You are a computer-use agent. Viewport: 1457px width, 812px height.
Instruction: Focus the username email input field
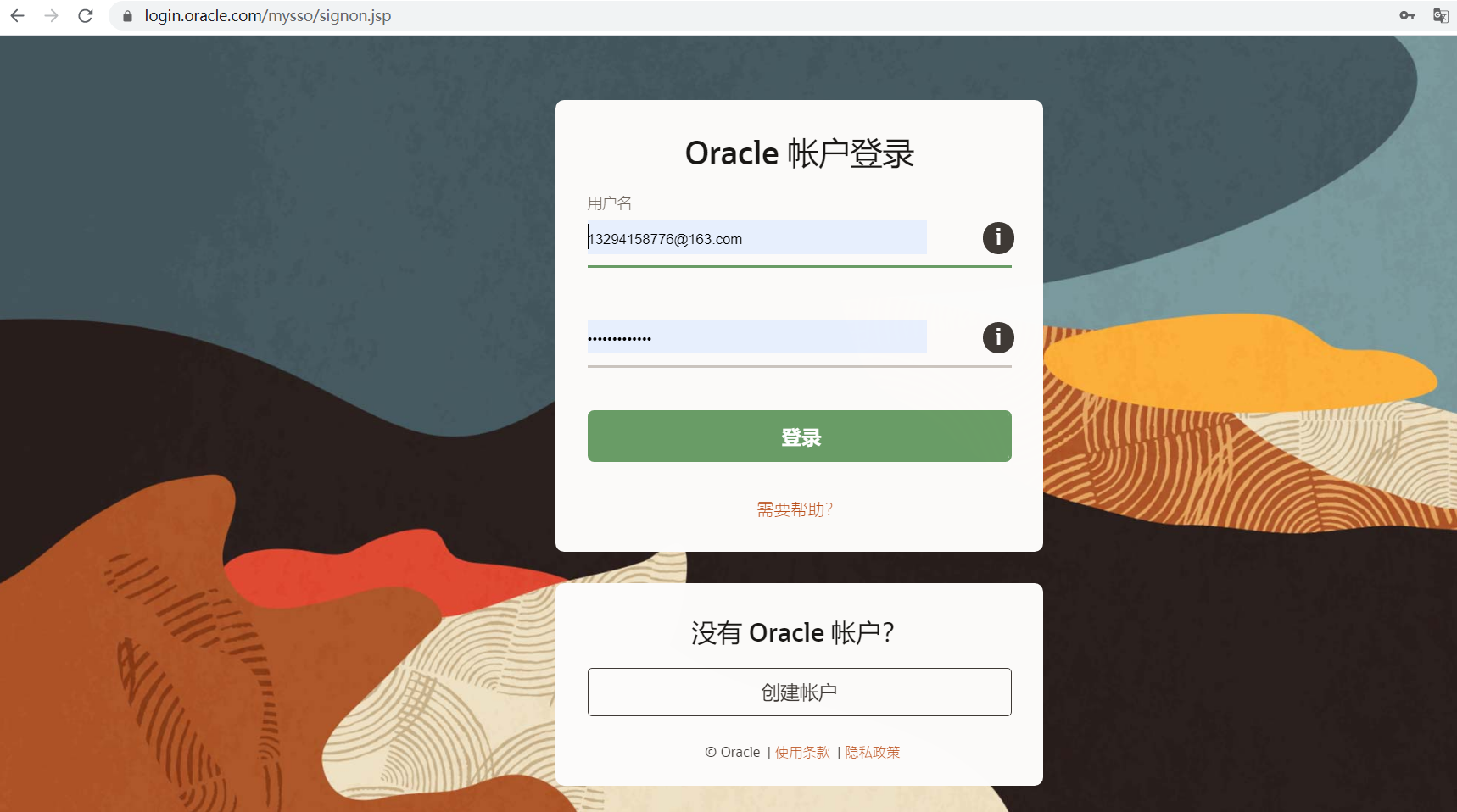tap(756, 237)
